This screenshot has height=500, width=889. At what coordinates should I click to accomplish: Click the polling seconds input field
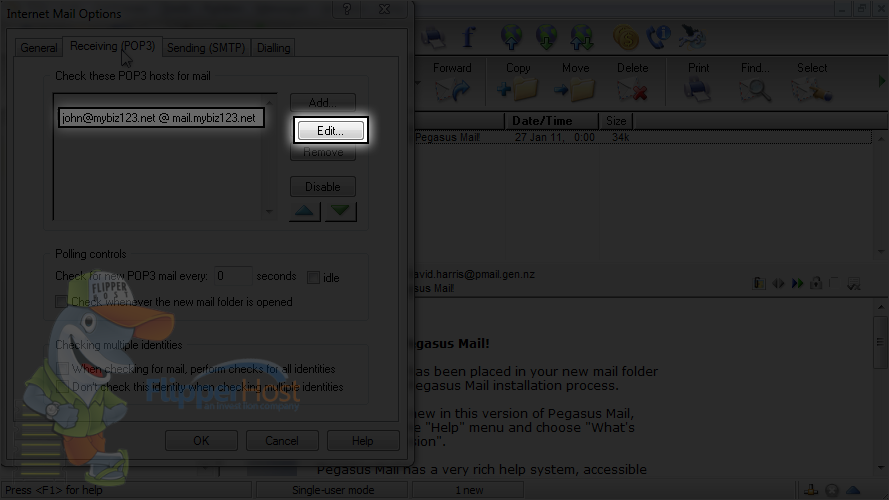[232, 276]
